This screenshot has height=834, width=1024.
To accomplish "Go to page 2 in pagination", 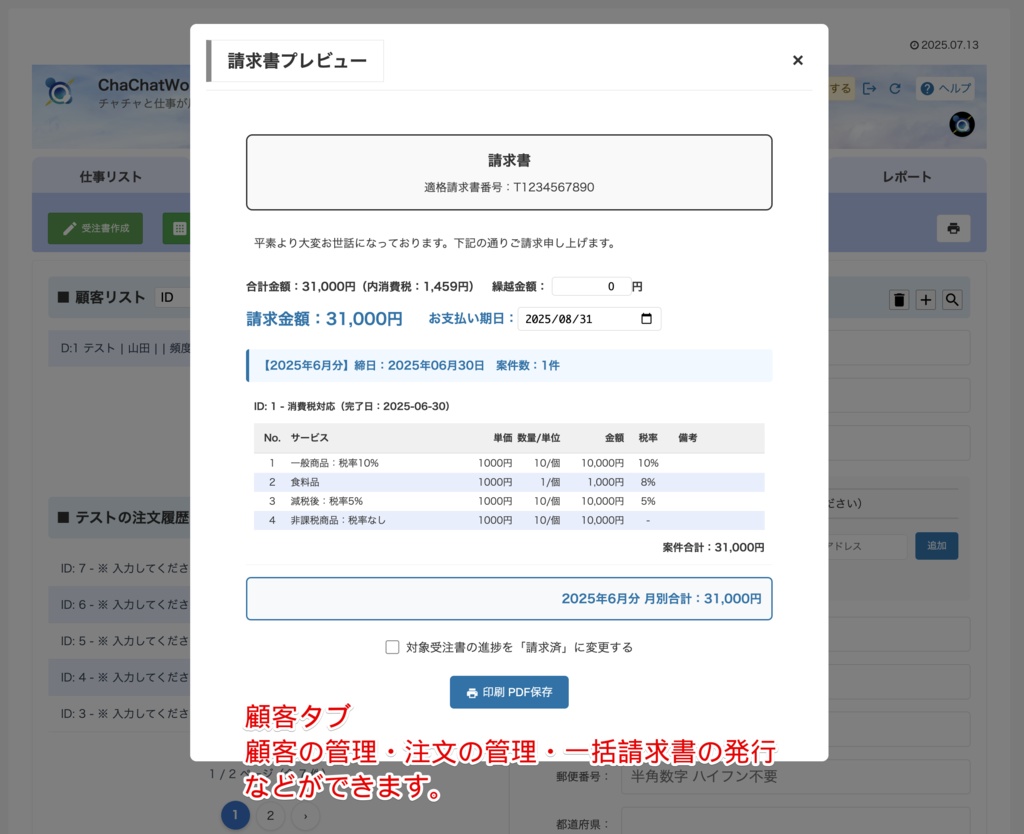I will [x=269, y=815].
